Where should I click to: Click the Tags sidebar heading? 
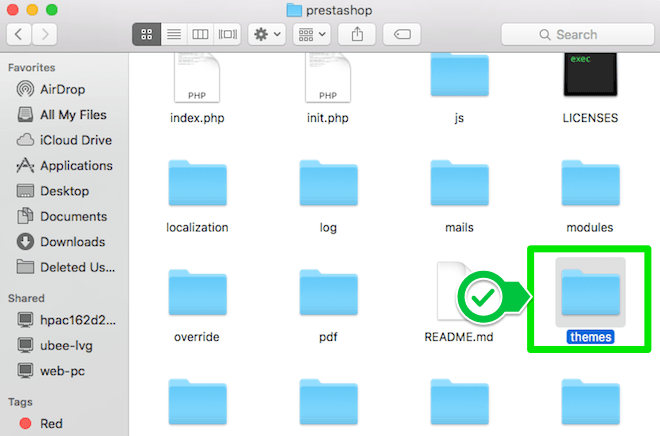click(x=20, y=402)
